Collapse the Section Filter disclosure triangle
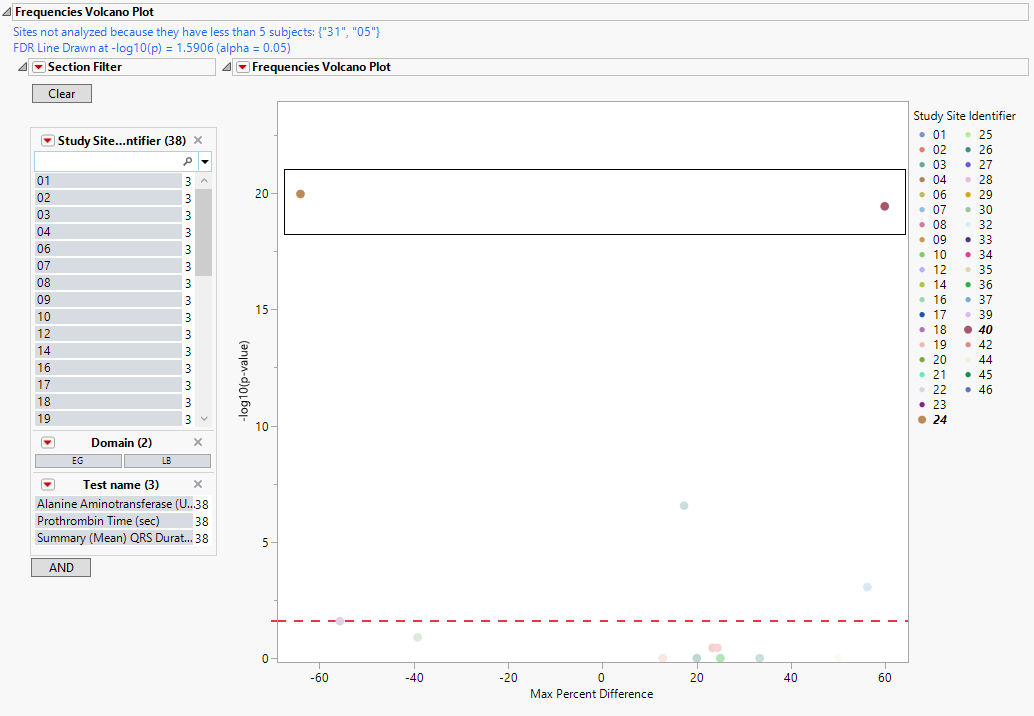 click(22, 67)
